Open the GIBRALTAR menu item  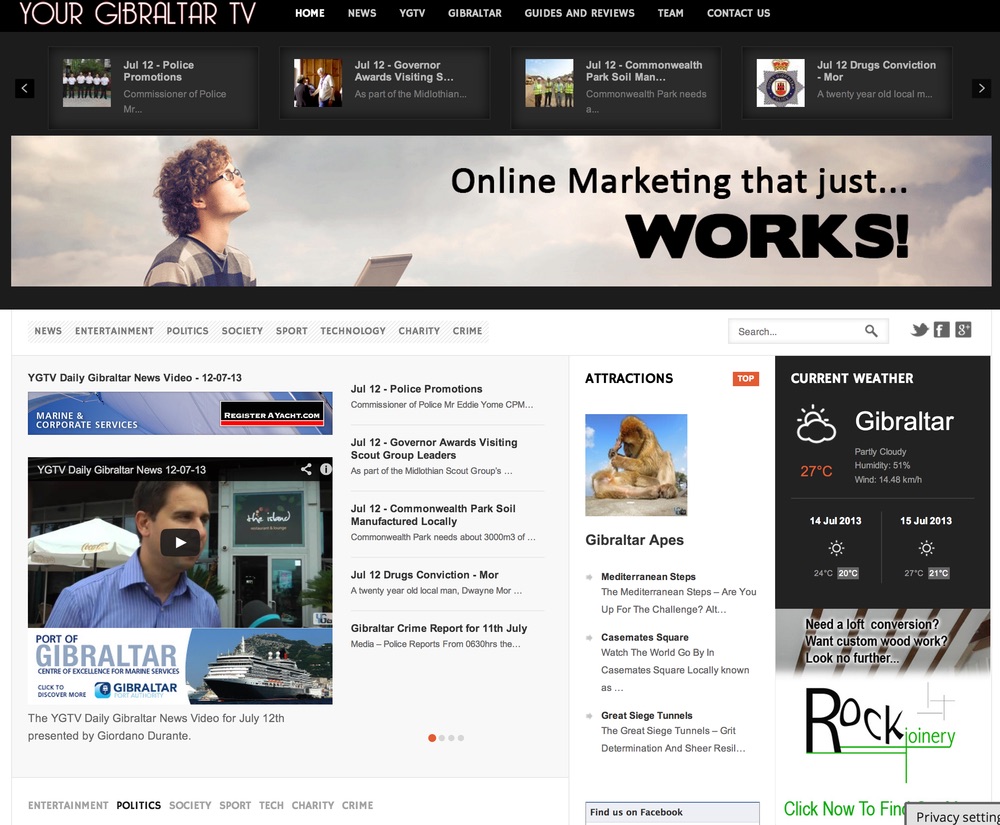(474, 13)
